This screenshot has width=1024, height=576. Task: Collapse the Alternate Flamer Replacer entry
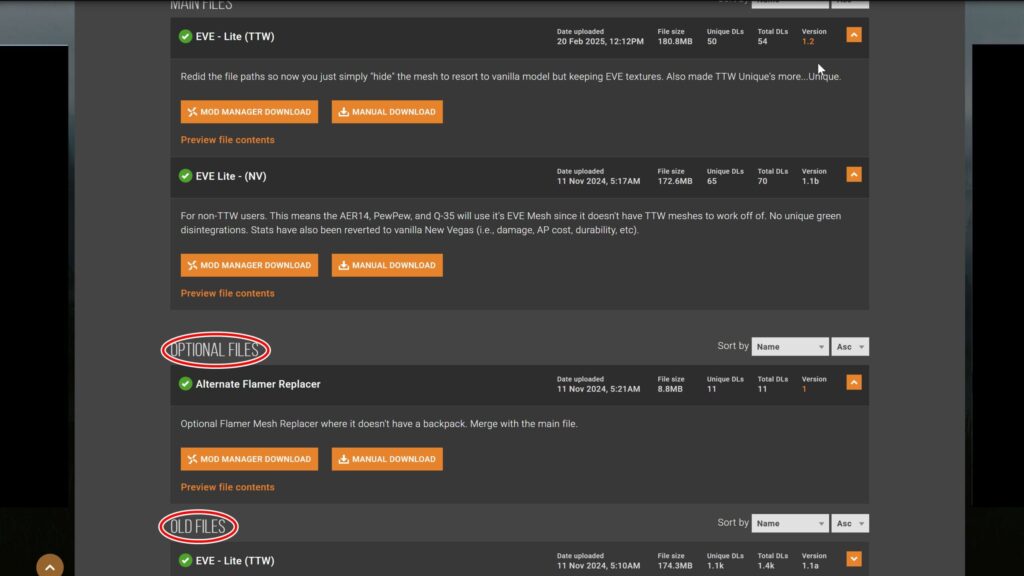click(853, 382)
